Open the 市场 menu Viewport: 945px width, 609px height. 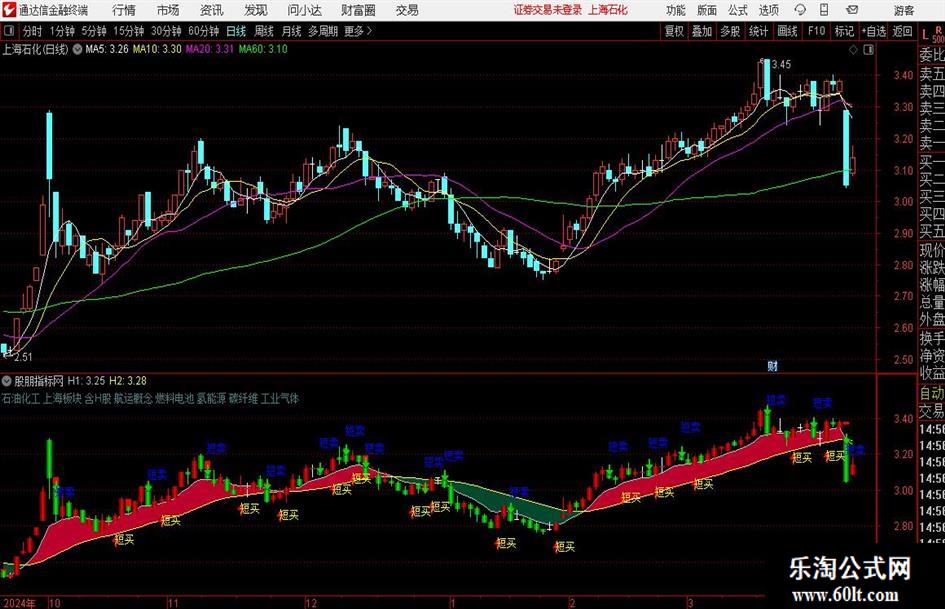point(168,10)
